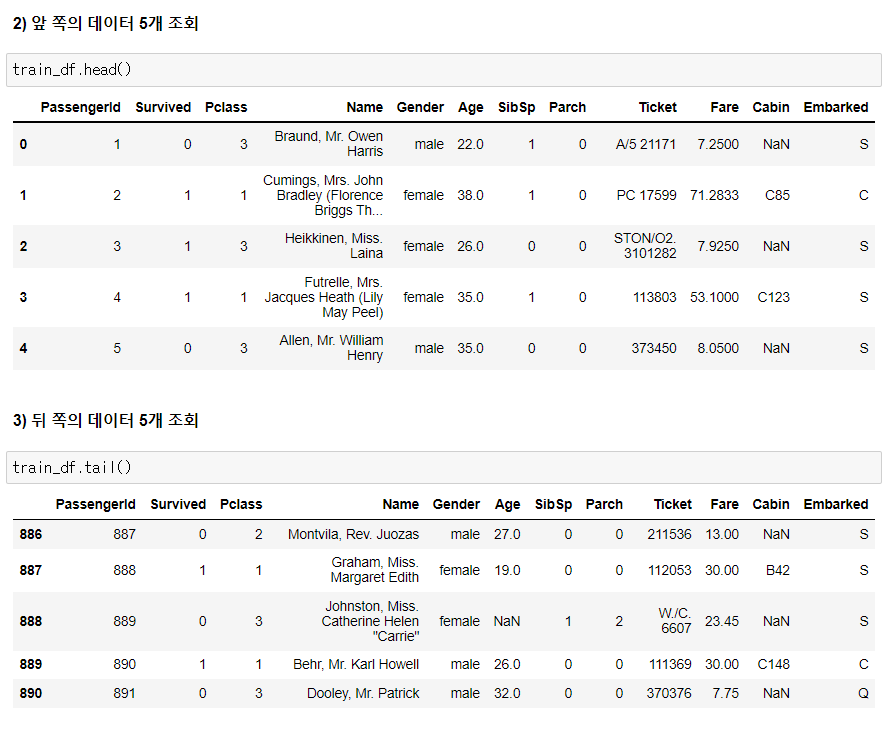Click the Embarked header in tail table
This screenshot has height=730, width=893.
836,505
